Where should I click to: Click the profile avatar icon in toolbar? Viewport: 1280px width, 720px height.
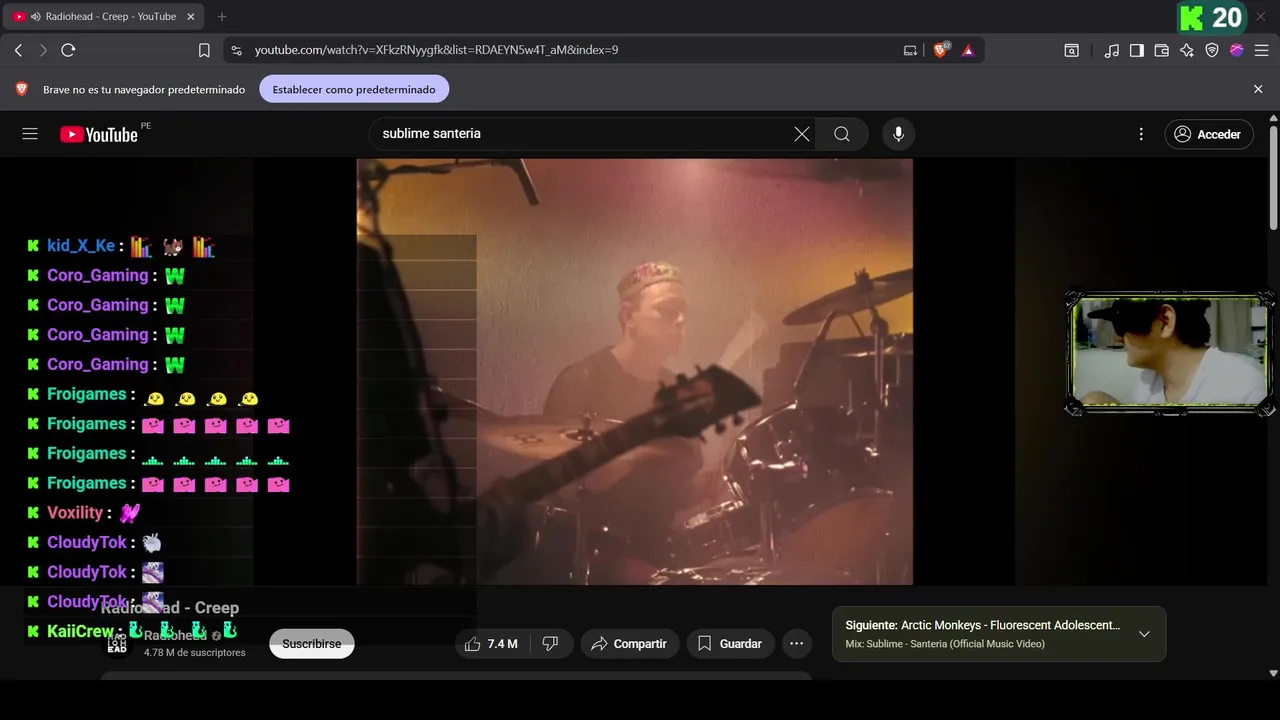1237,50
